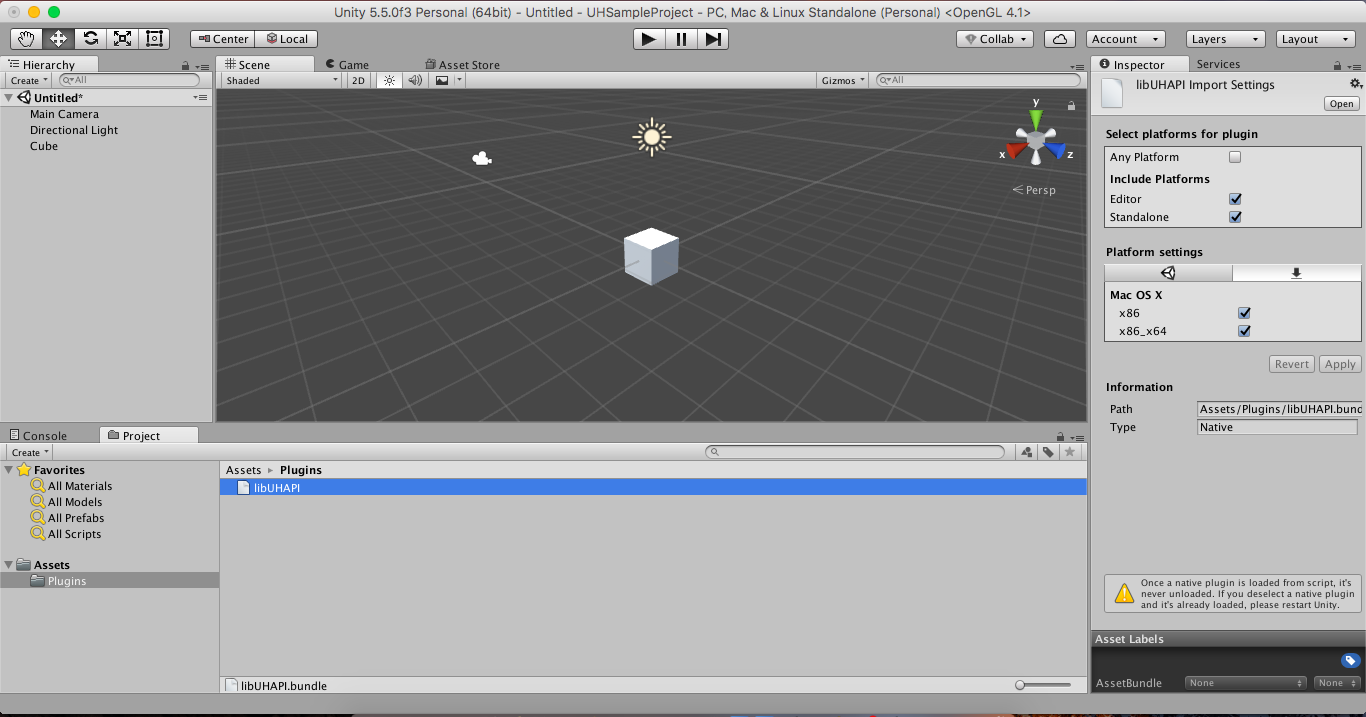Toggle the Center pivot button

(x=223, y=39)
